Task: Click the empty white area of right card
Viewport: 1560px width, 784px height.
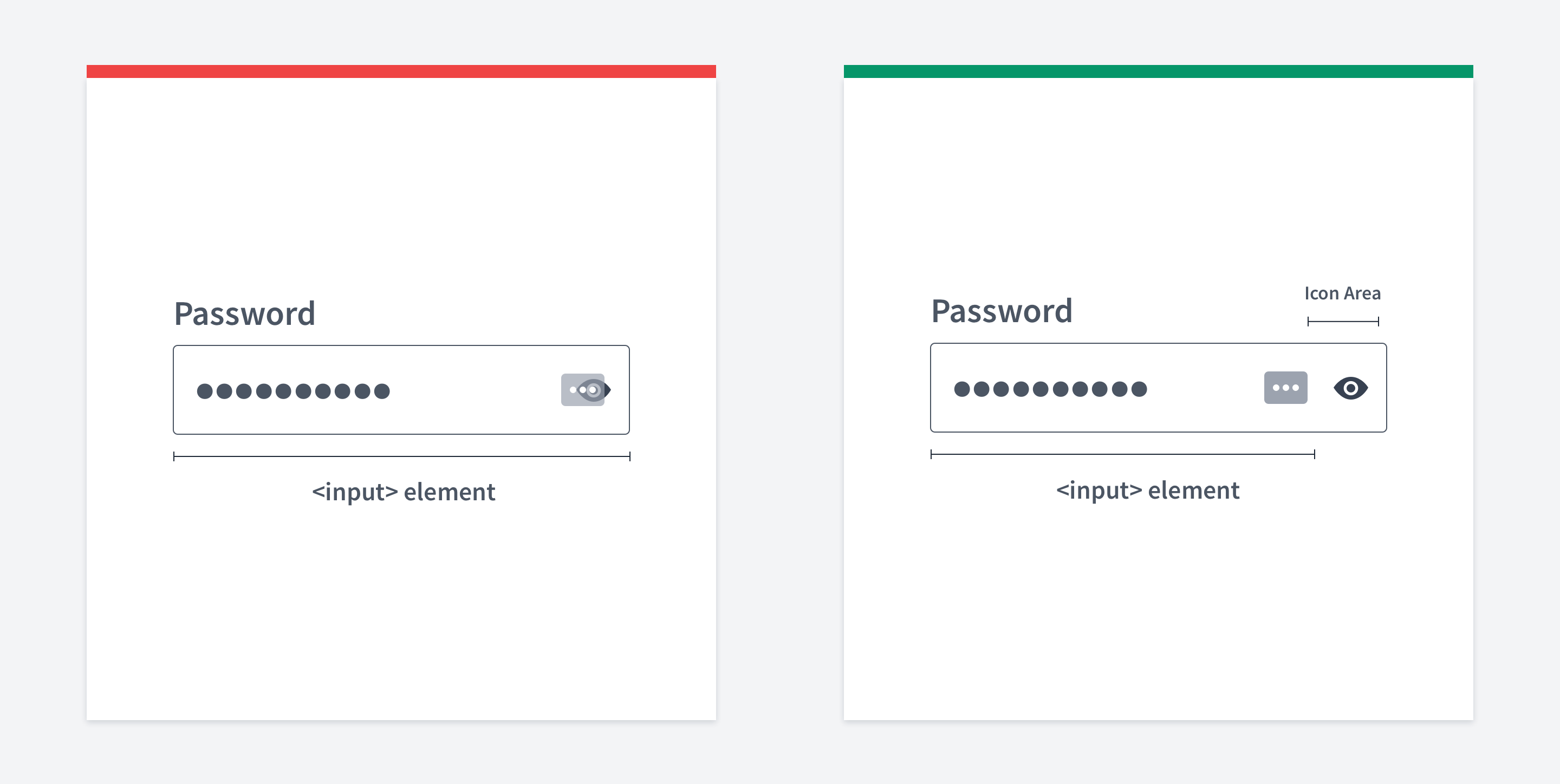Action: point(1158,605)
